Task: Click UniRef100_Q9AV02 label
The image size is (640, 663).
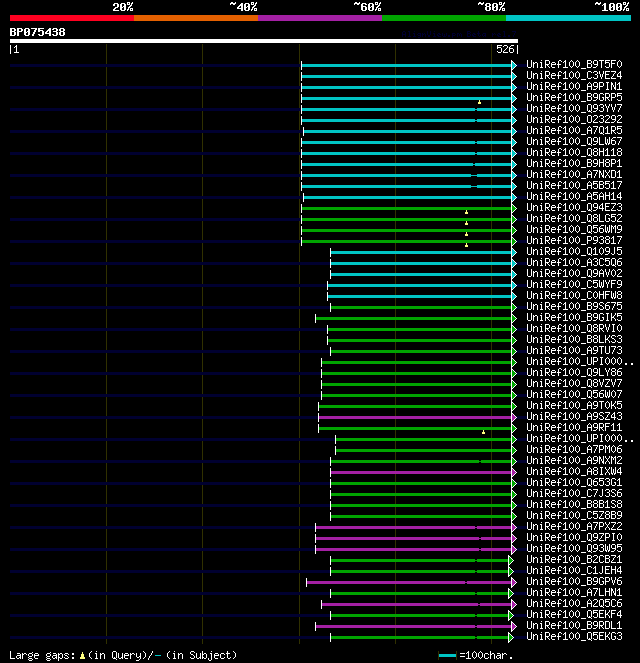Action: pos(574,273)
